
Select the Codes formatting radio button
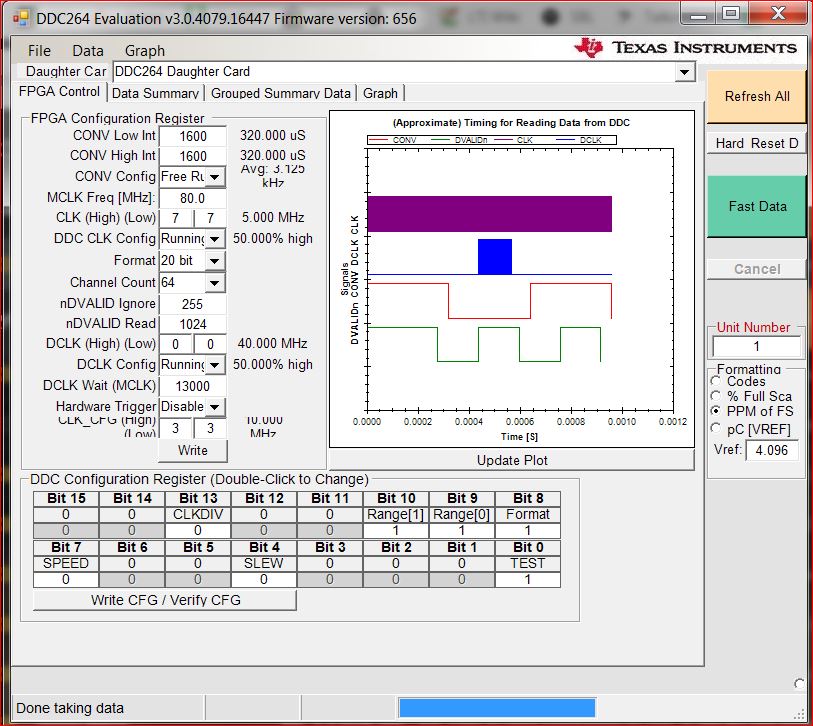coord(716,381)
